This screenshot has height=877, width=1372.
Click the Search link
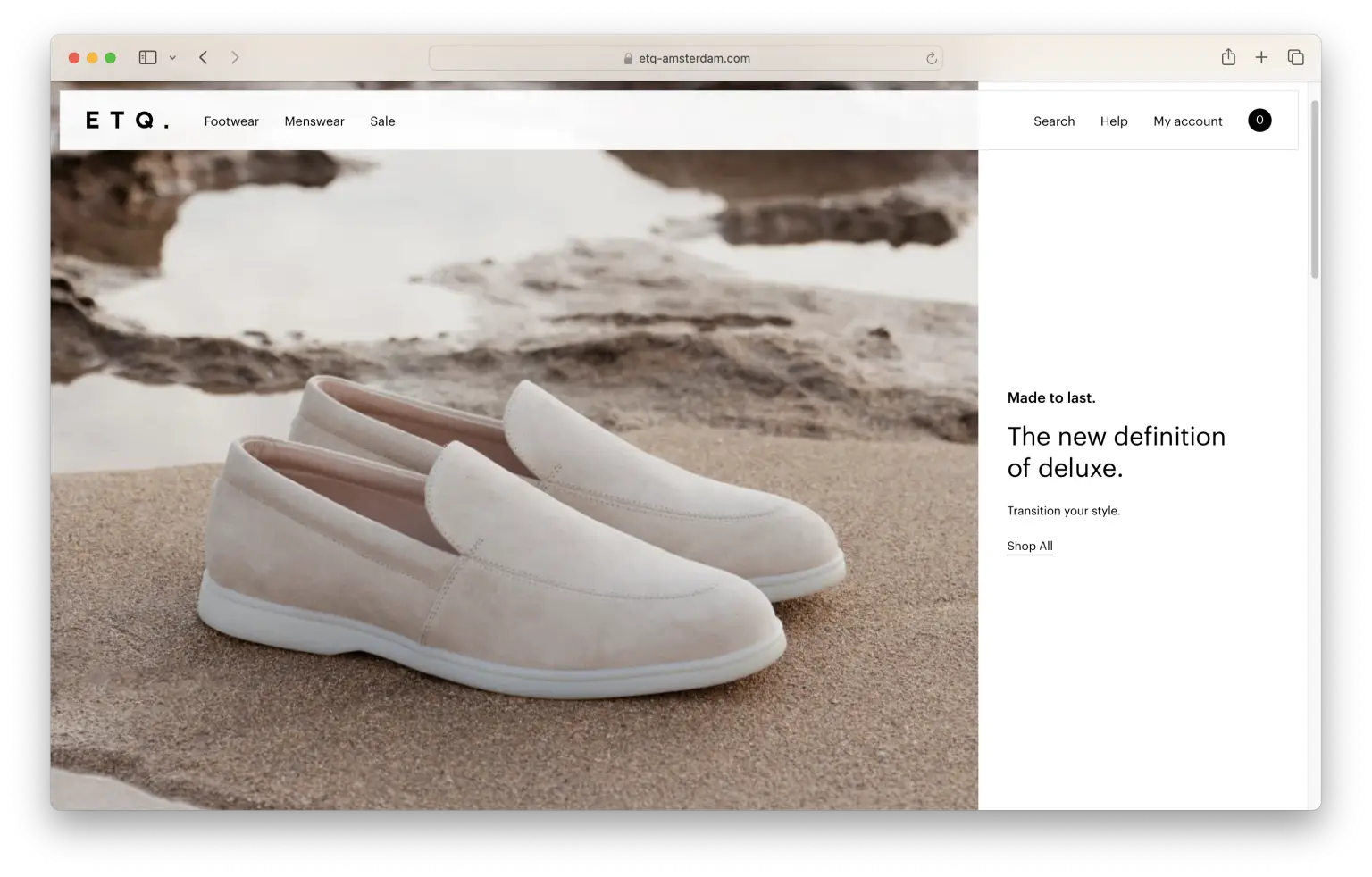click(1054, 121)
